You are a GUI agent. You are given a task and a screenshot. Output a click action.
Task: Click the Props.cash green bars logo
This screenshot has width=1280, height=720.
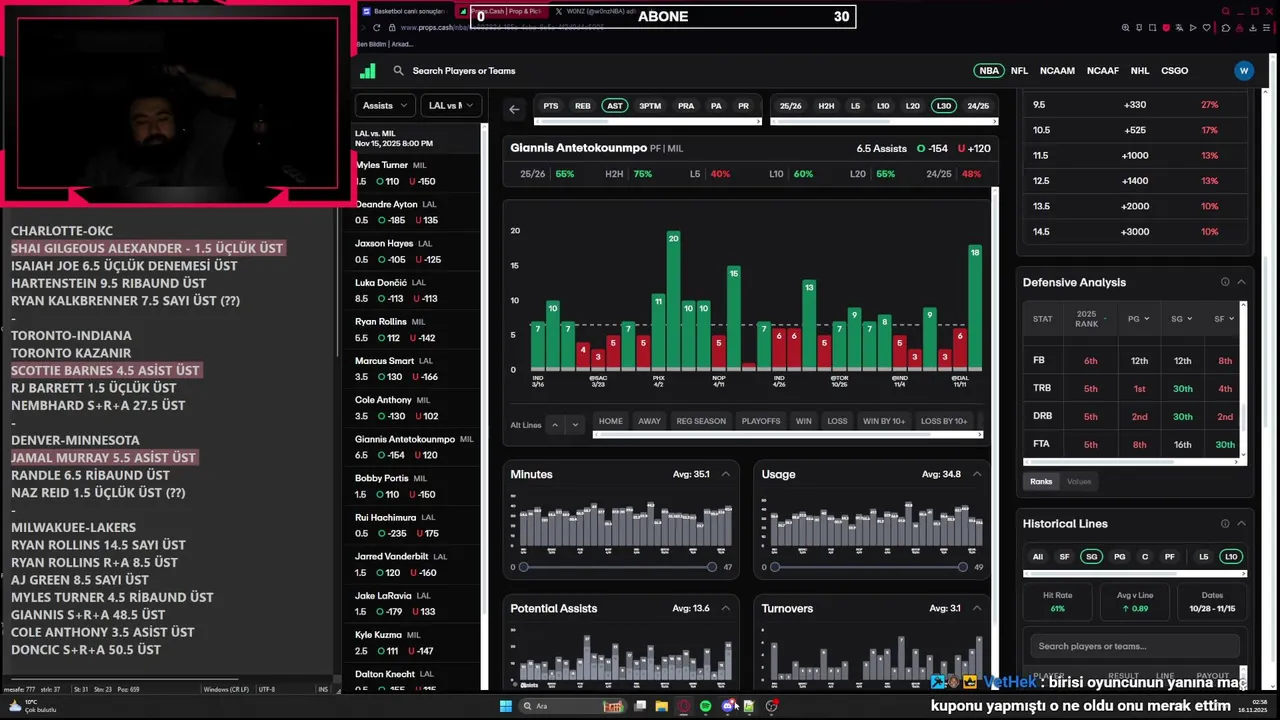(368, 71)
